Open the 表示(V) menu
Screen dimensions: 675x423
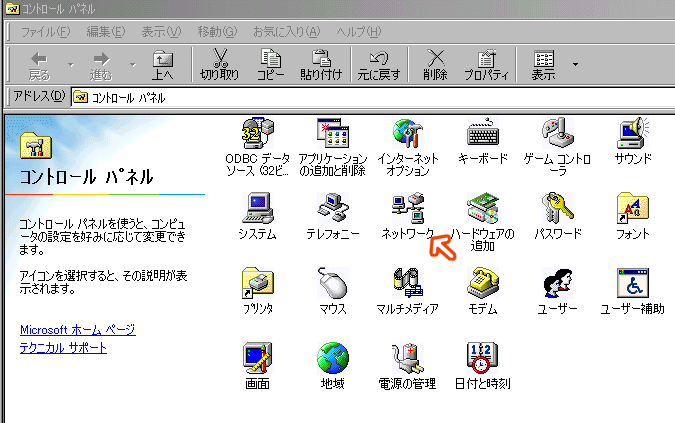tap(161, 32)
